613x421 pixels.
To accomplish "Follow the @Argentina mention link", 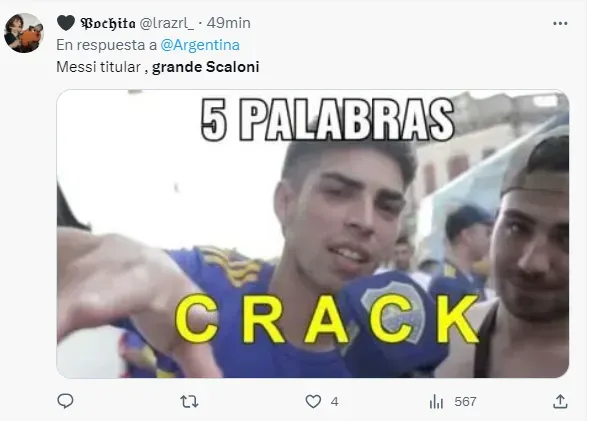I will click(x=200, y=45).
